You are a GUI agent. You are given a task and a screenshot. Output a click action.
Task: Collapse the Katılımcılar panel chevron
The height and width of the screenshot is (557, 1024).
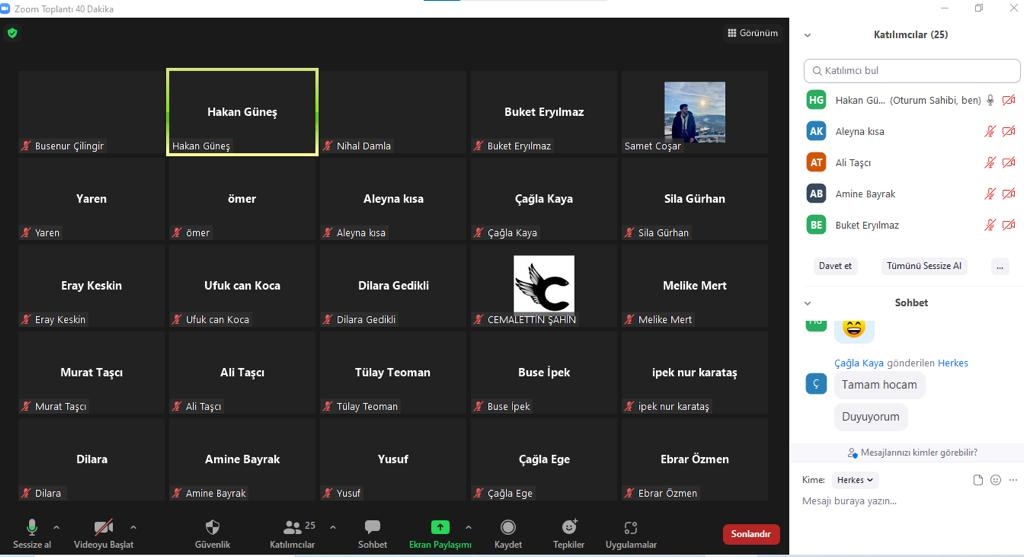808,35
